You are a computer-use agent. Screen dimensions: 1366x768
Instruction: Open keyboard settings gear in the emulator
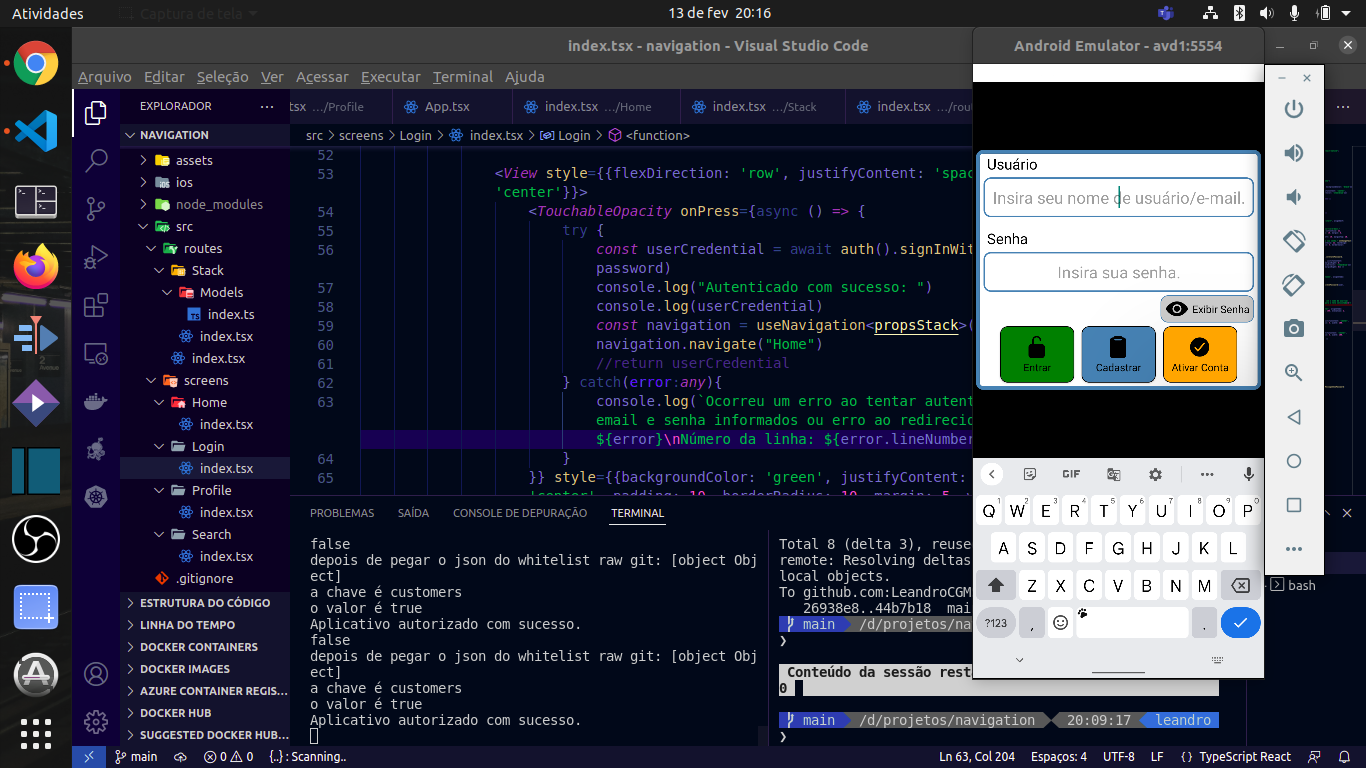(1155, 475)
